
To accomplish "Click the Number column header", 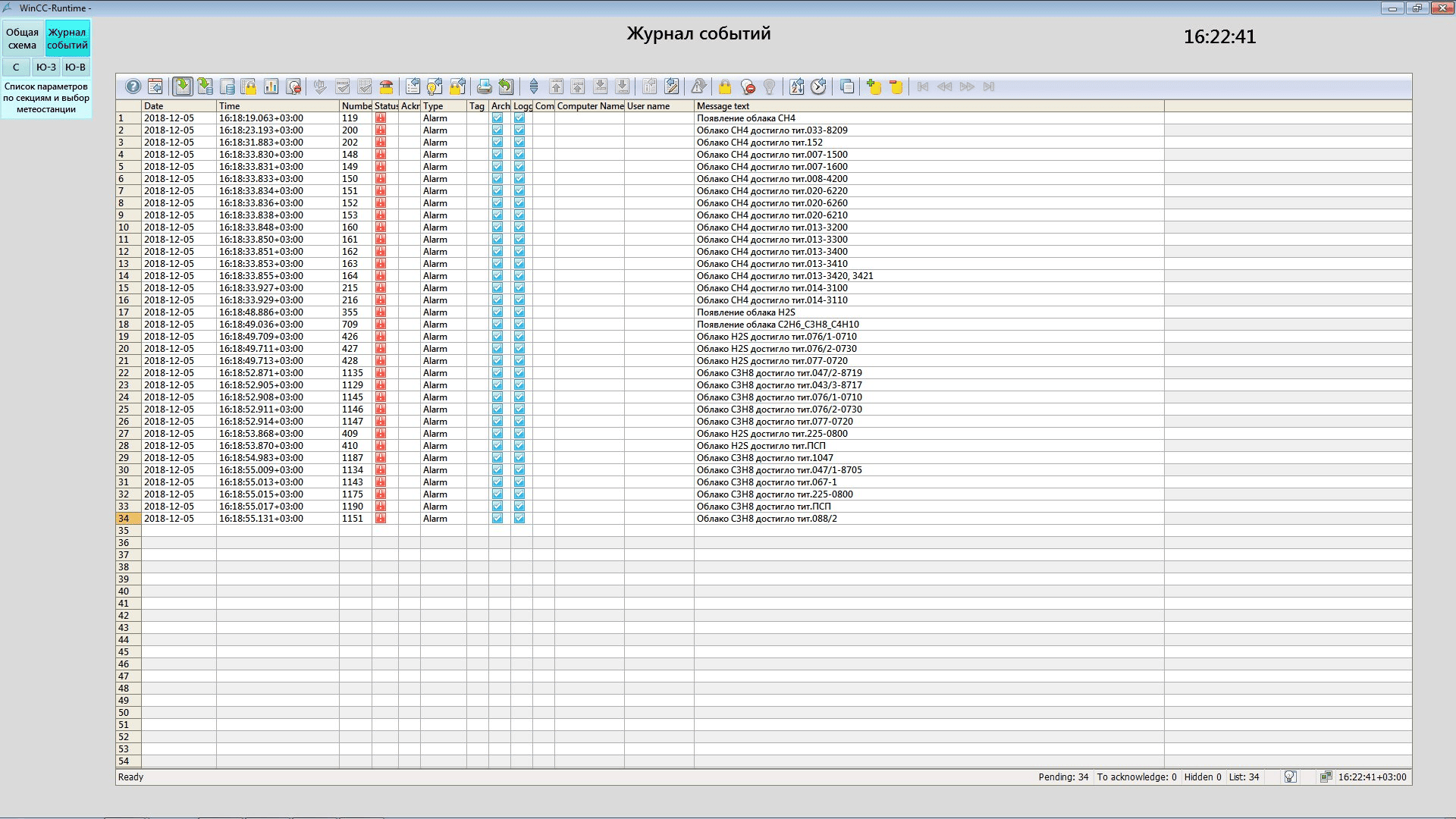I will (x=355, y=106).
